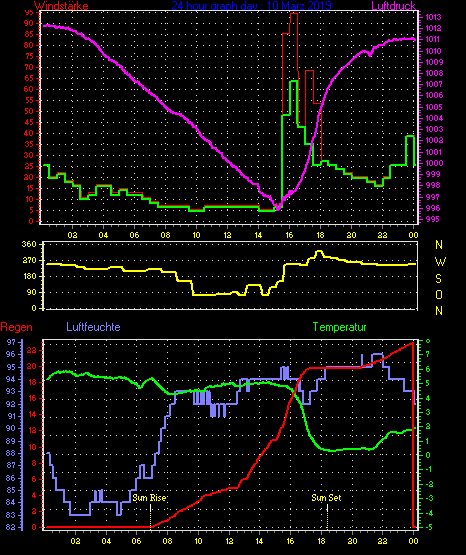Click the 16 hour tick on wind chart
Viewport: 466px width, 555px height.
[x=289, y=235]
